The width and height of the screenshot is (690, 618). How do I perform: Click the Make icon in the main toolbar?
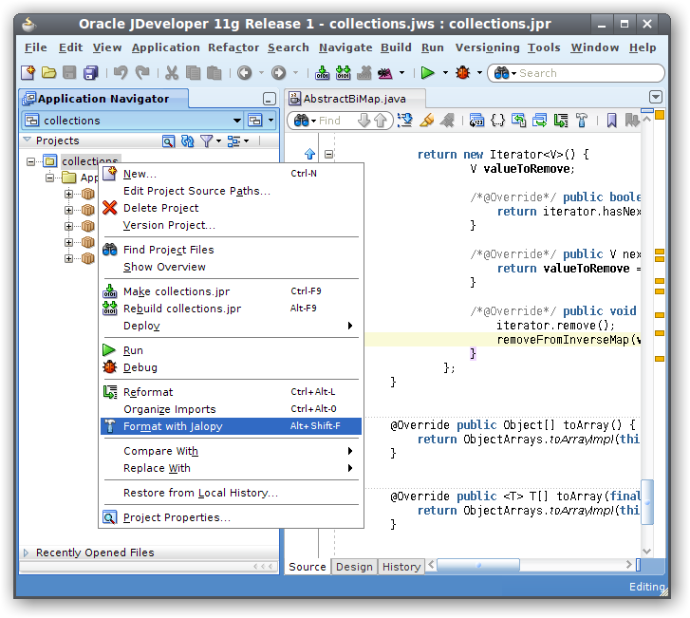click(322, 73)
